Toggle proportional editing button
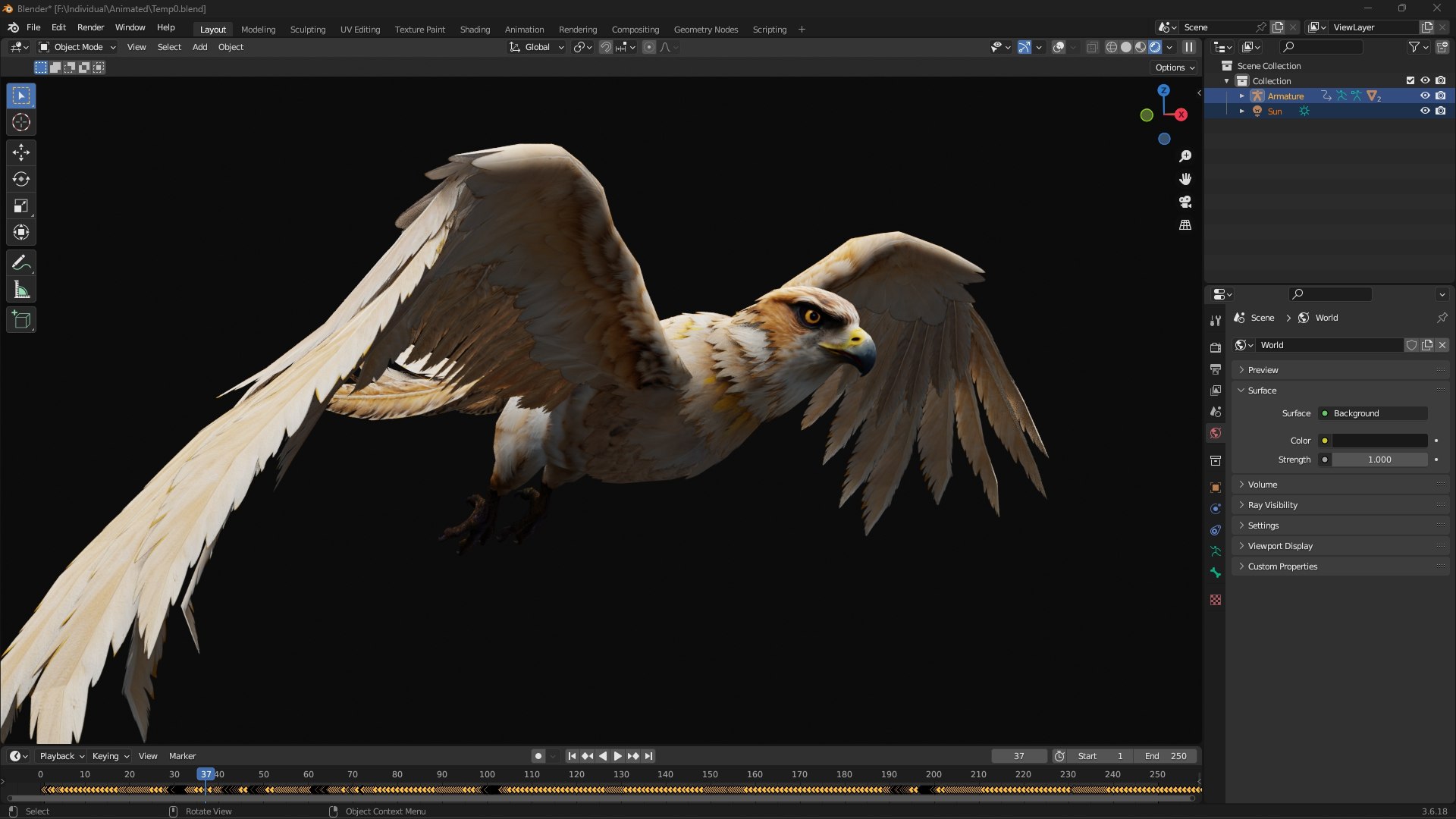The image size is (1456, 819). click(648, 47)
